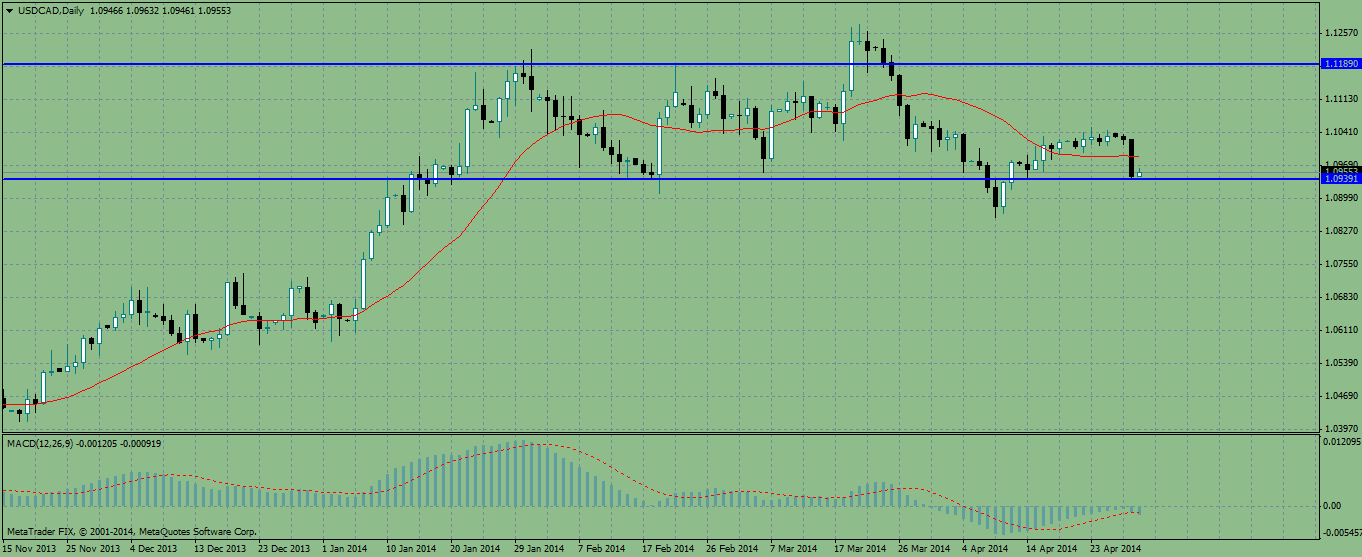Click the 1.06110 price axis label
Screen dimensions: 1362x557
tap(1340, 329)
